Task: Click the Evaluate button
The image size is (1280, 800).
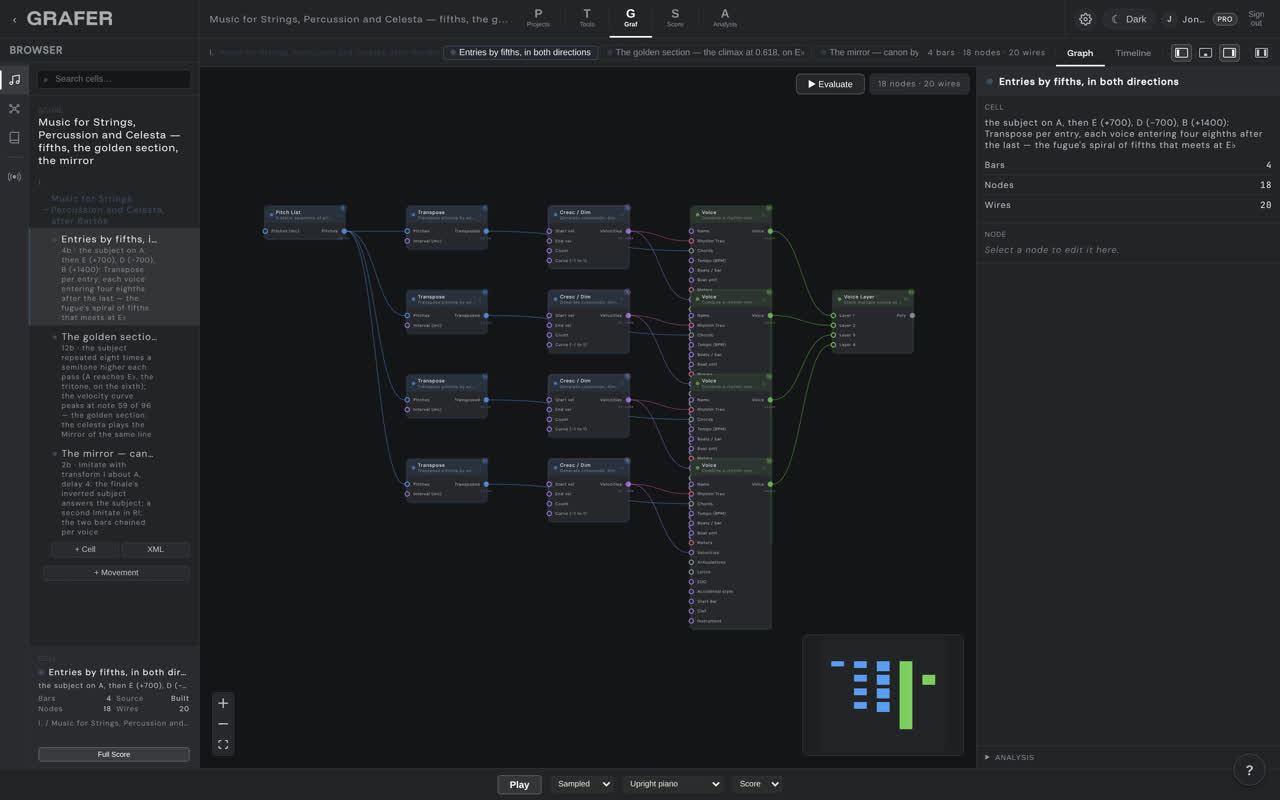Action: pyautogui.click(x=830, y=84)
